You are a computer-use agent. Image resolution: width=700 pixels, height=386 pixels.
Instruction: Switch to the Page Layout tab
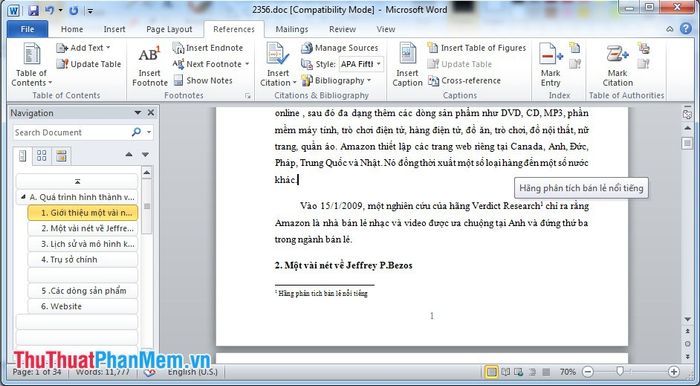(169, 29)
